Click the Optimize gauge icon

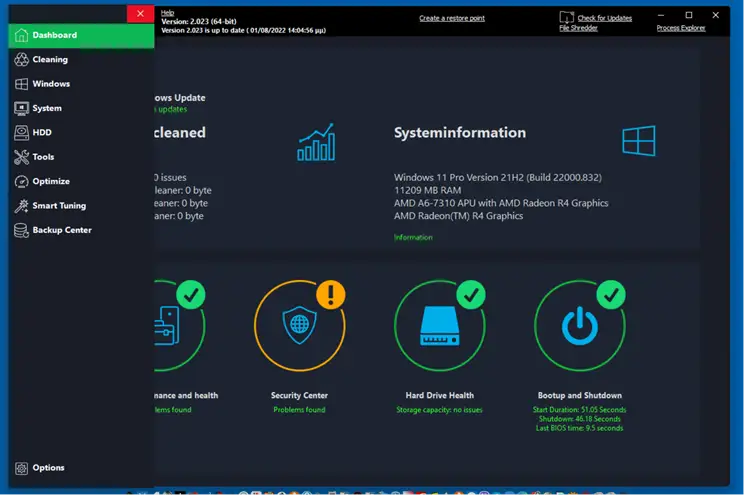21,181
